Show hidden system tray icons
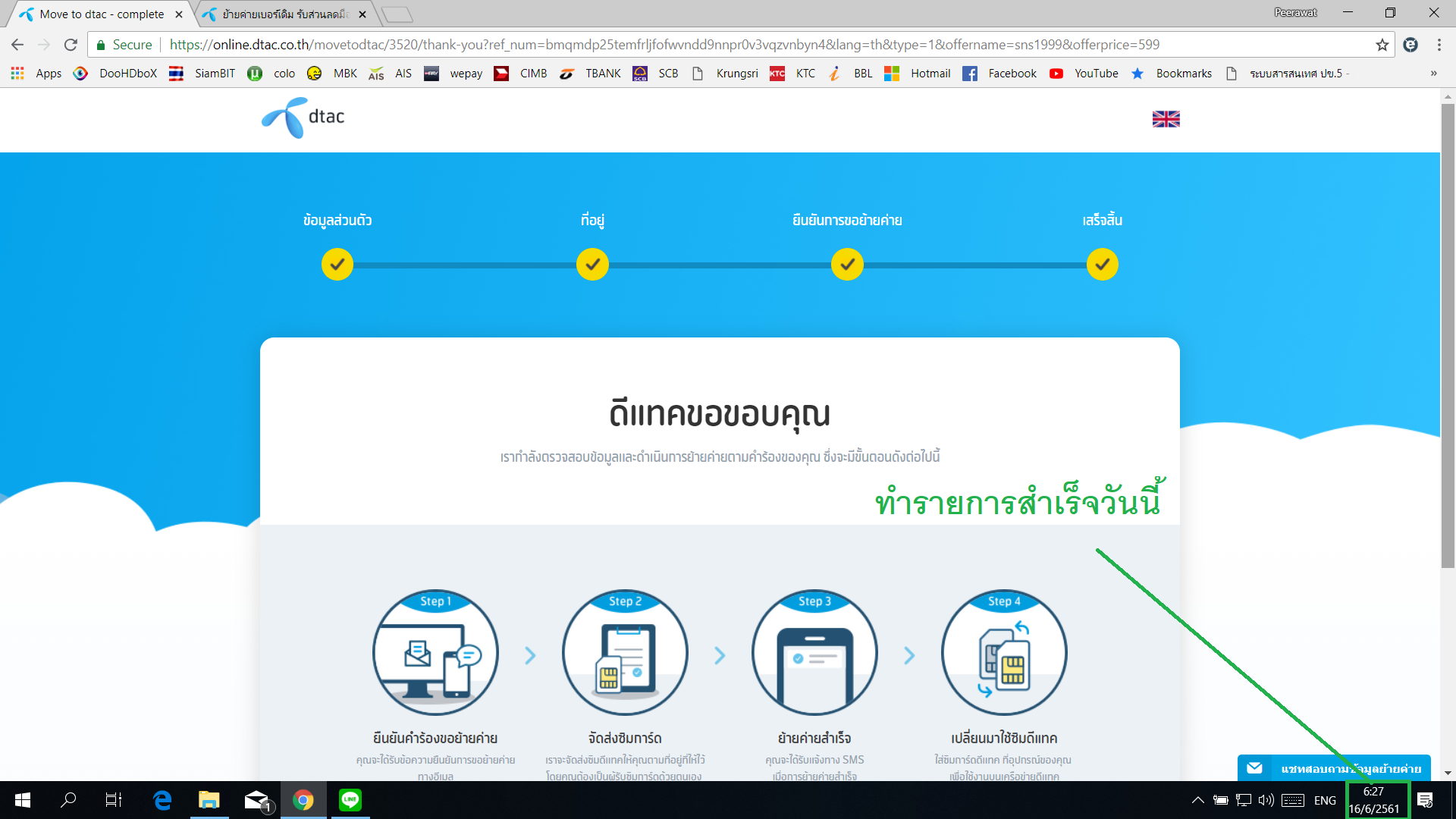The image size is (1456, 819). pyautogui.click(x=1197, y=800)
